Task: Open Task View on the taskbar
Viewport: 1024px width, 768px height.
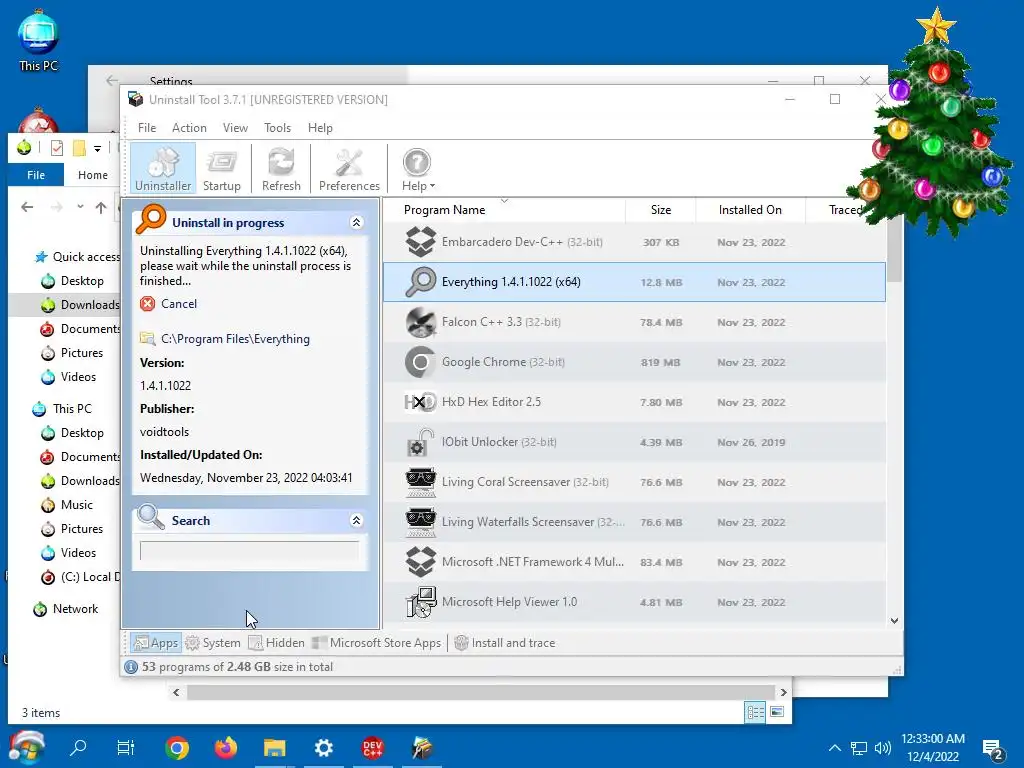Action: (125, 748)
